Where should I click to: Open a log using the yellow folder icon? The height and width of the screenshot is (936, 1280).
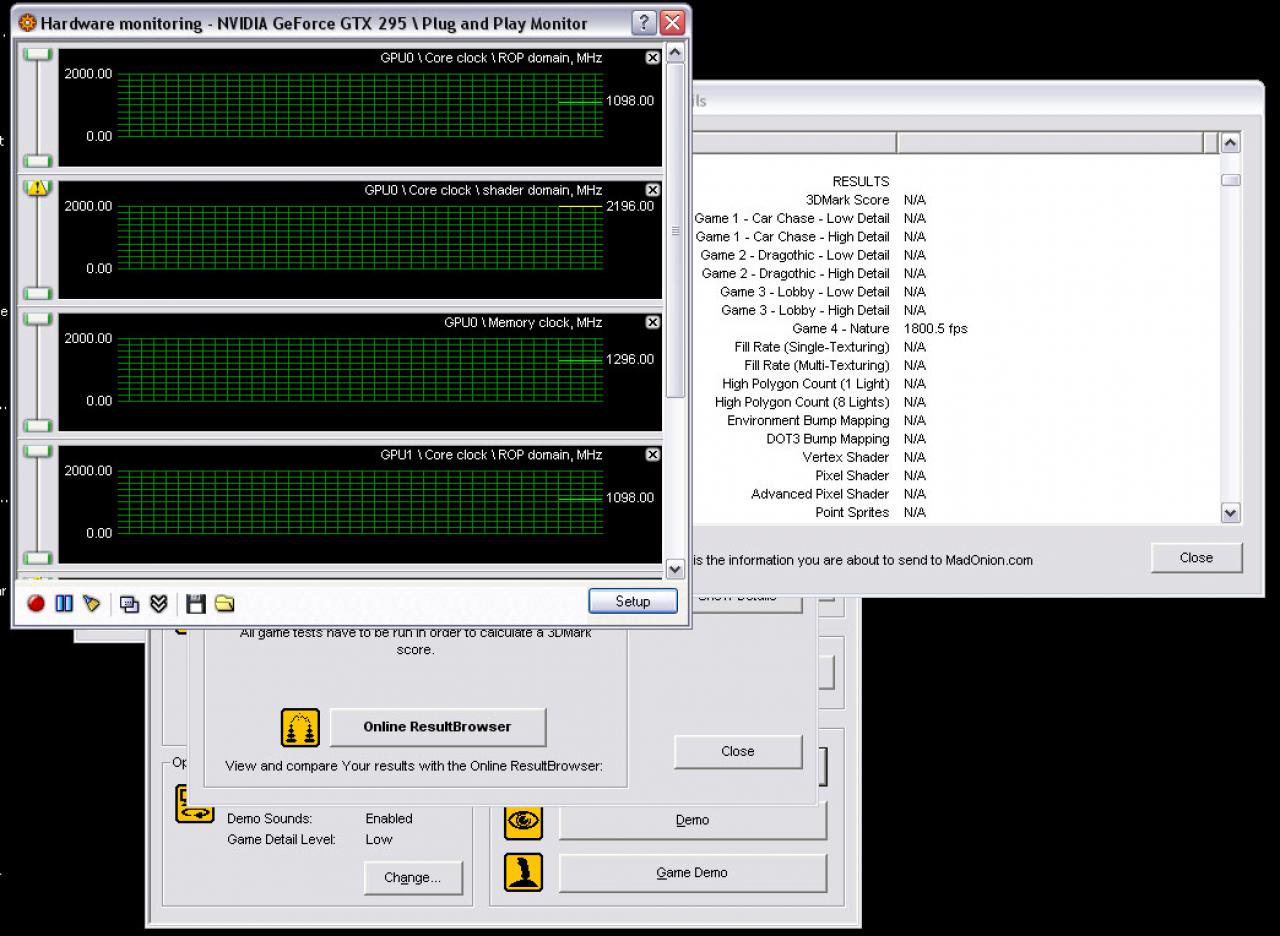pyautogui.click(x=225, y=603)
